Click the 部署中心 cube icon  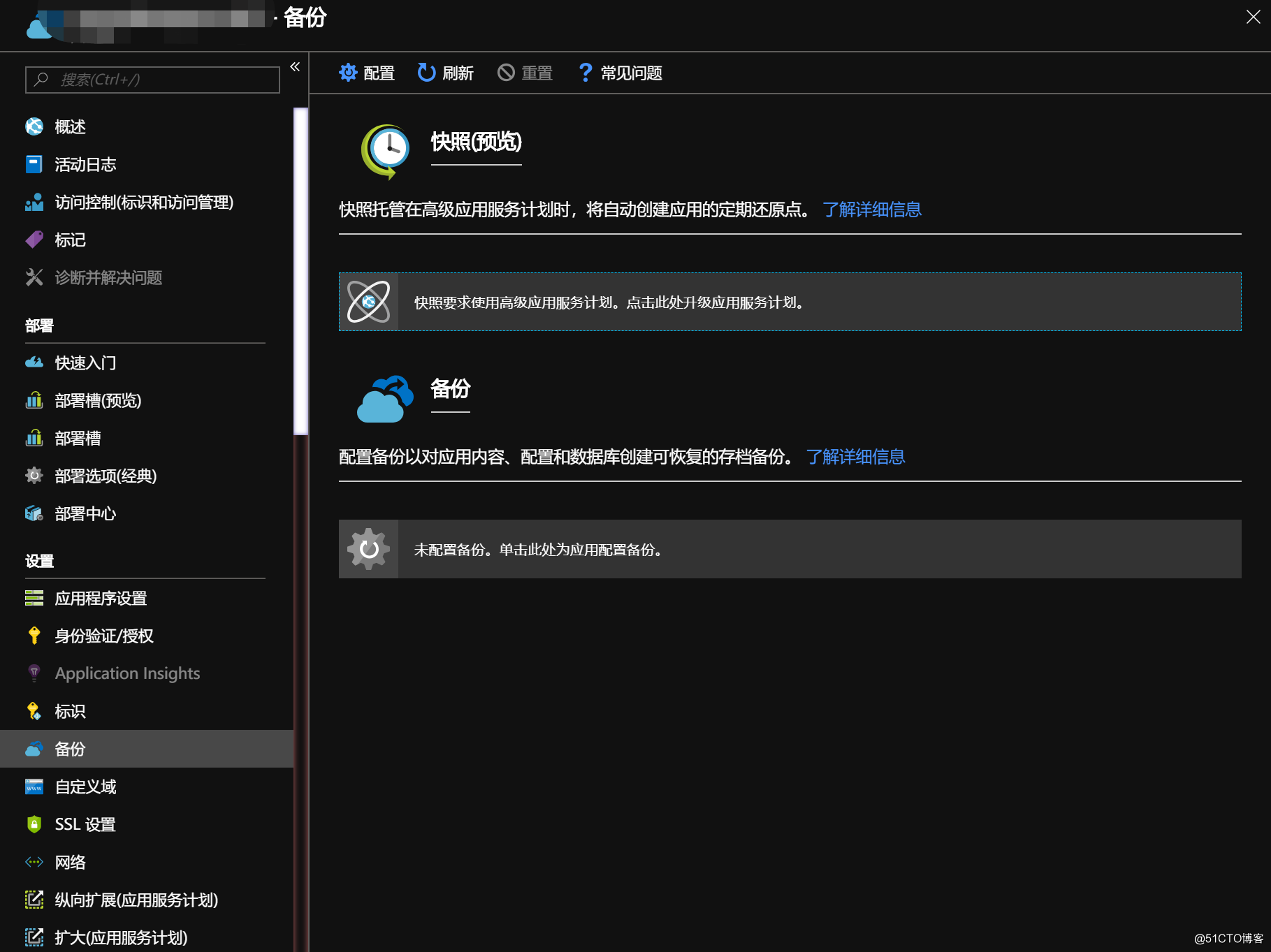pyautogui.click(x=34, y=513)
